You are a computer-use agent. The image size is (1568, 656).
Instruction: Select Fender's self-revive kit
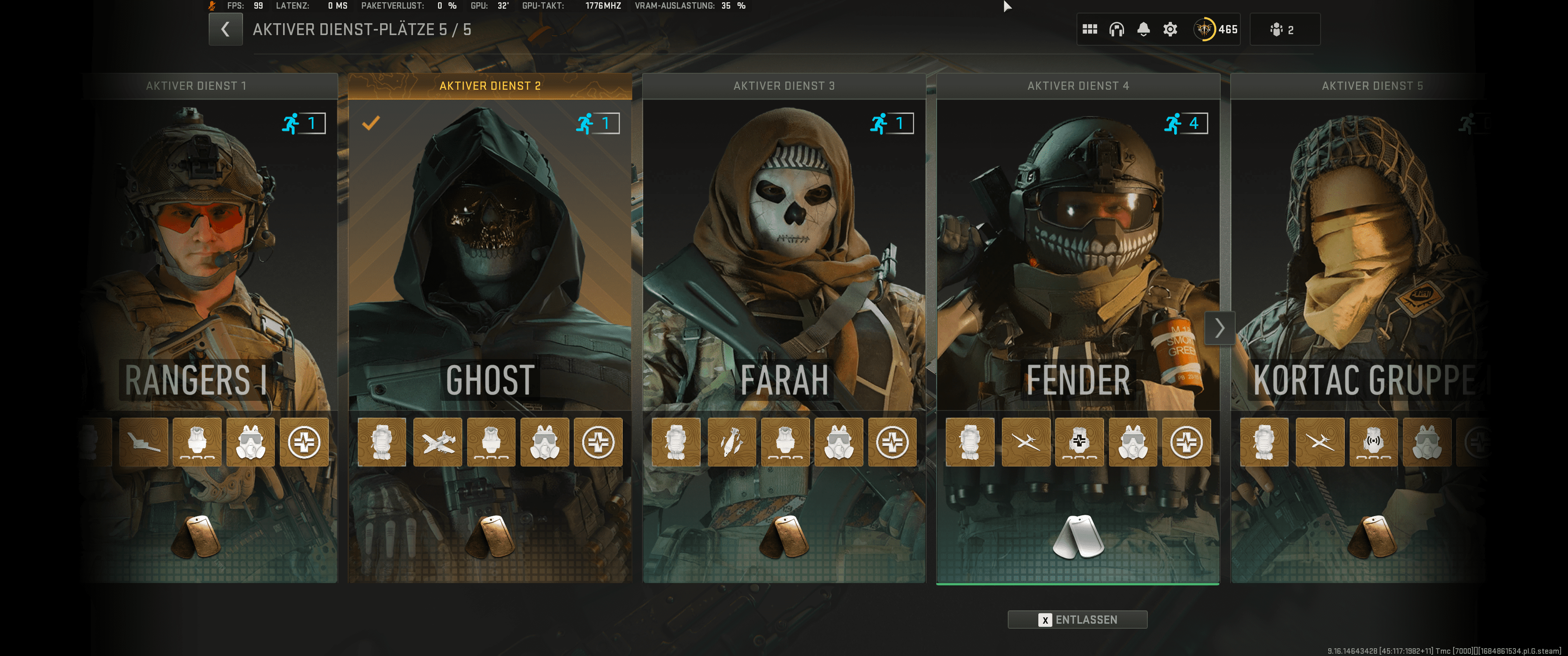pos(1186,442)
